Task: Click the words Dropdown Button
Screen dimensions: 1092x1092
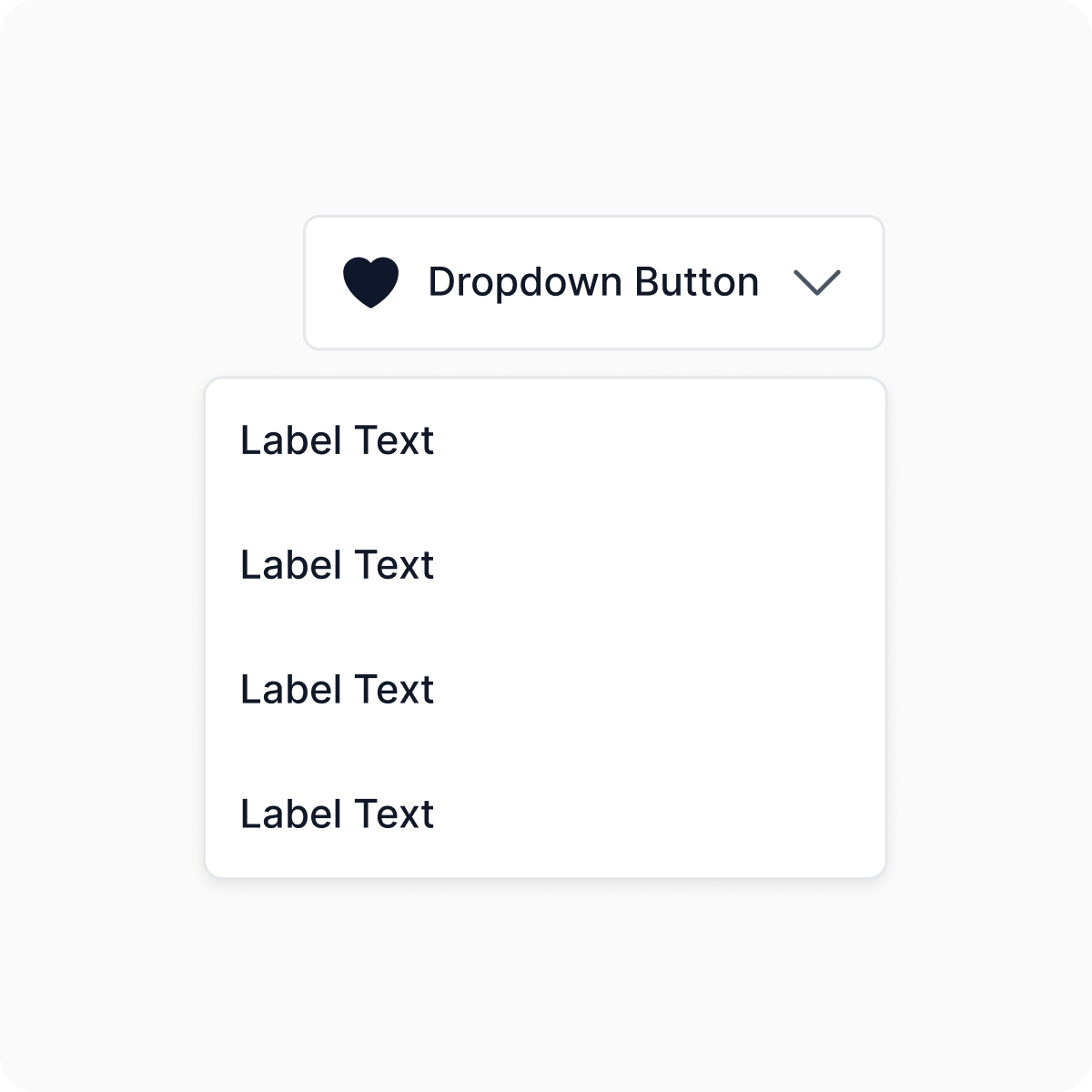Action: click(593, 282)
